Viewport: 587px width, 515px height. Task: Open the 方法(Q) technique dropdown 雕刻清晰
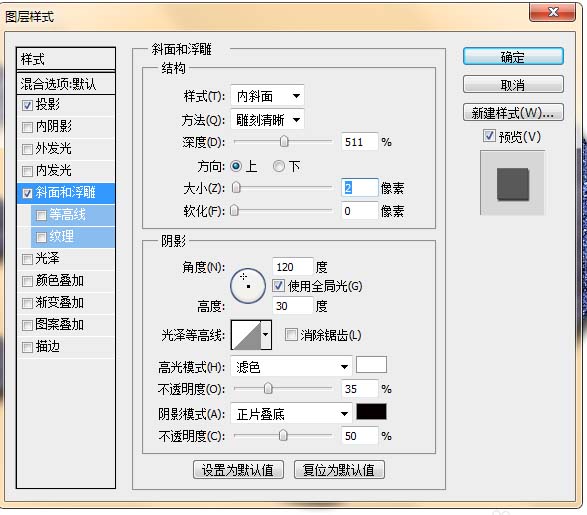pyautogui.click(x=267, y=120)
